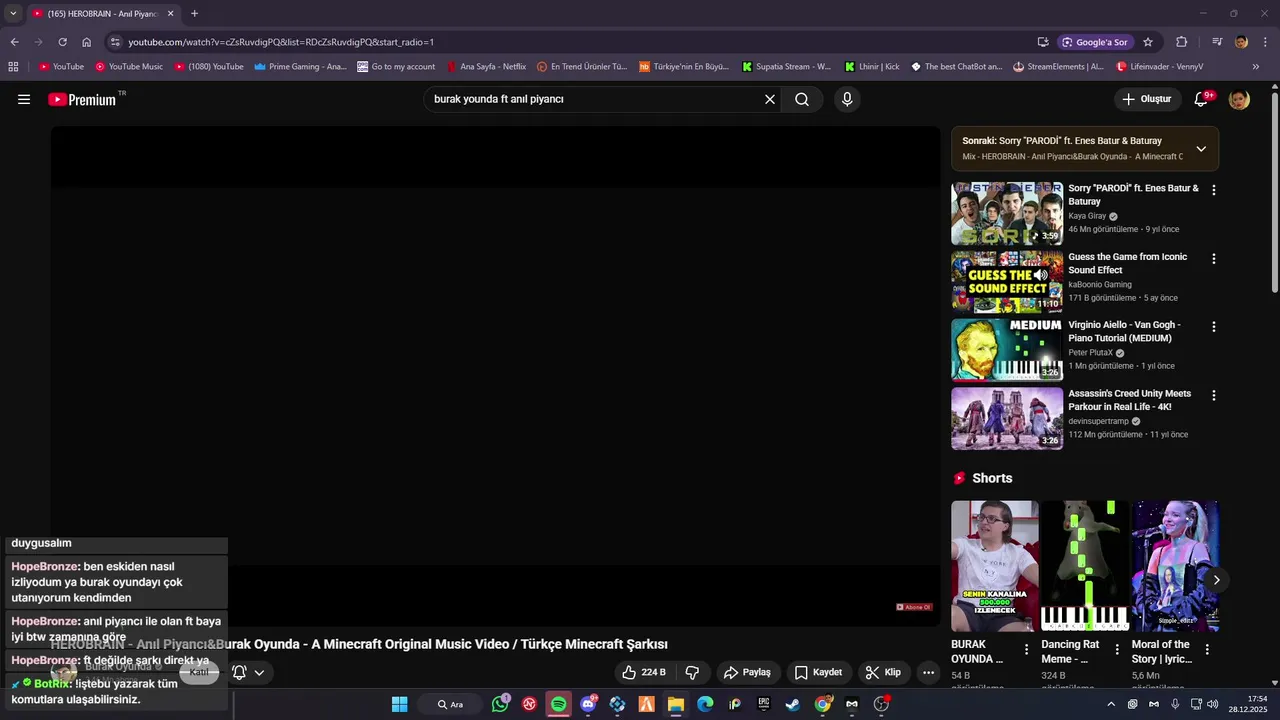This screenshot has height=720, width=1280.
Task: Start voice search with the microphone
Action: coord(847,99)
